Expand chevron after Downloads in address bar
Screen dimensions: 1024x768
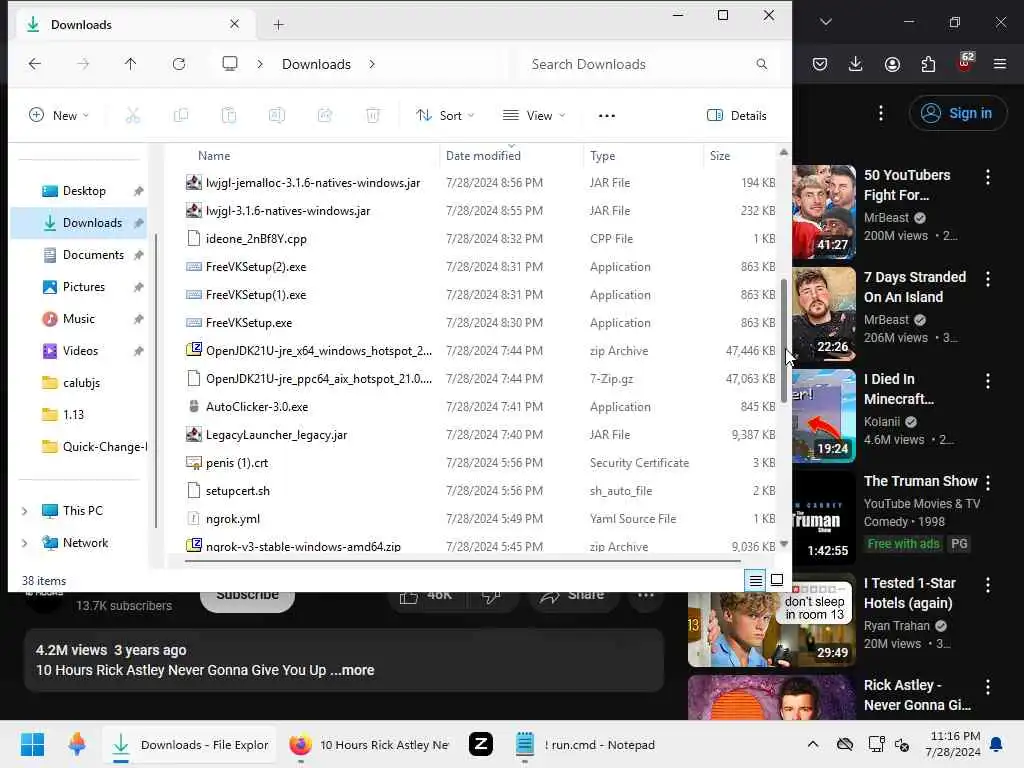pos(372,64)
